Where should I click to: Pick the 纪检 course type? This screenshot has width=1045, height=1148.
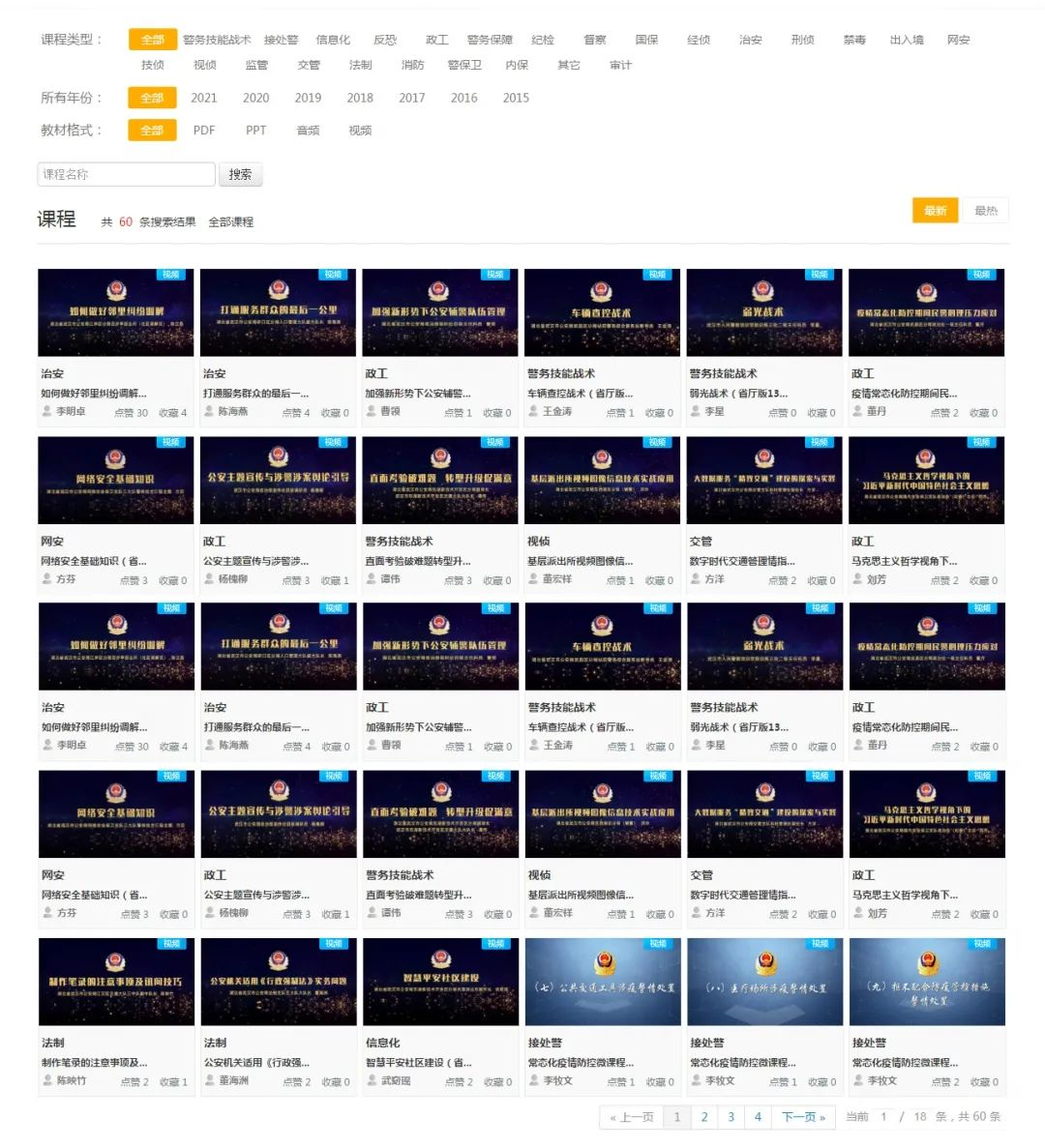point(543,40)
